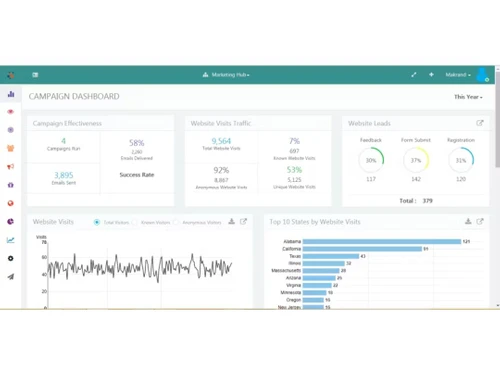This screenshot has height=375, width=500.
Task: Toggle the sidebar menu icon in header
Action: pos(35,75)
